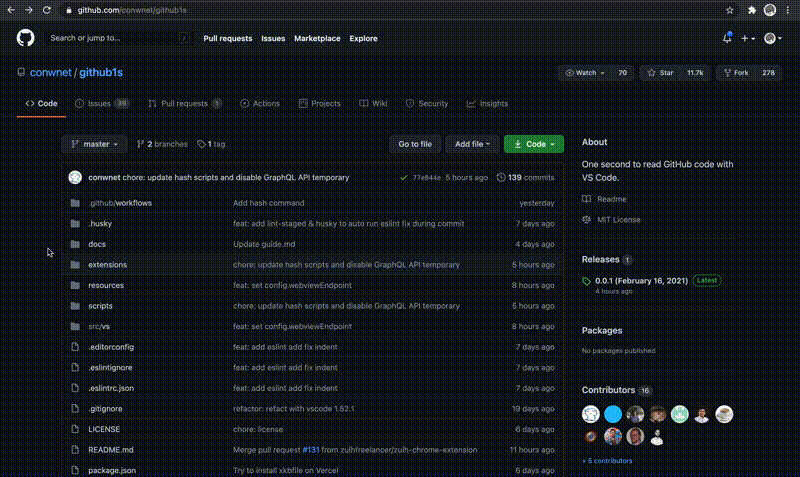
Task: Open commit hash 77e844e
Action: tap(427, 178)
